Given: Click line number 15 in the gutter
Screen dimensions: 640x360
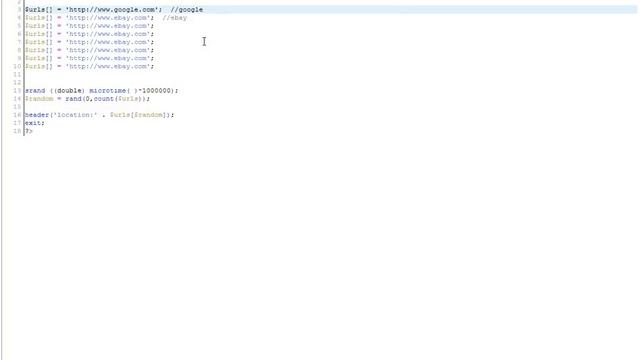Looking at the screenshot, I should pos(17,107).
